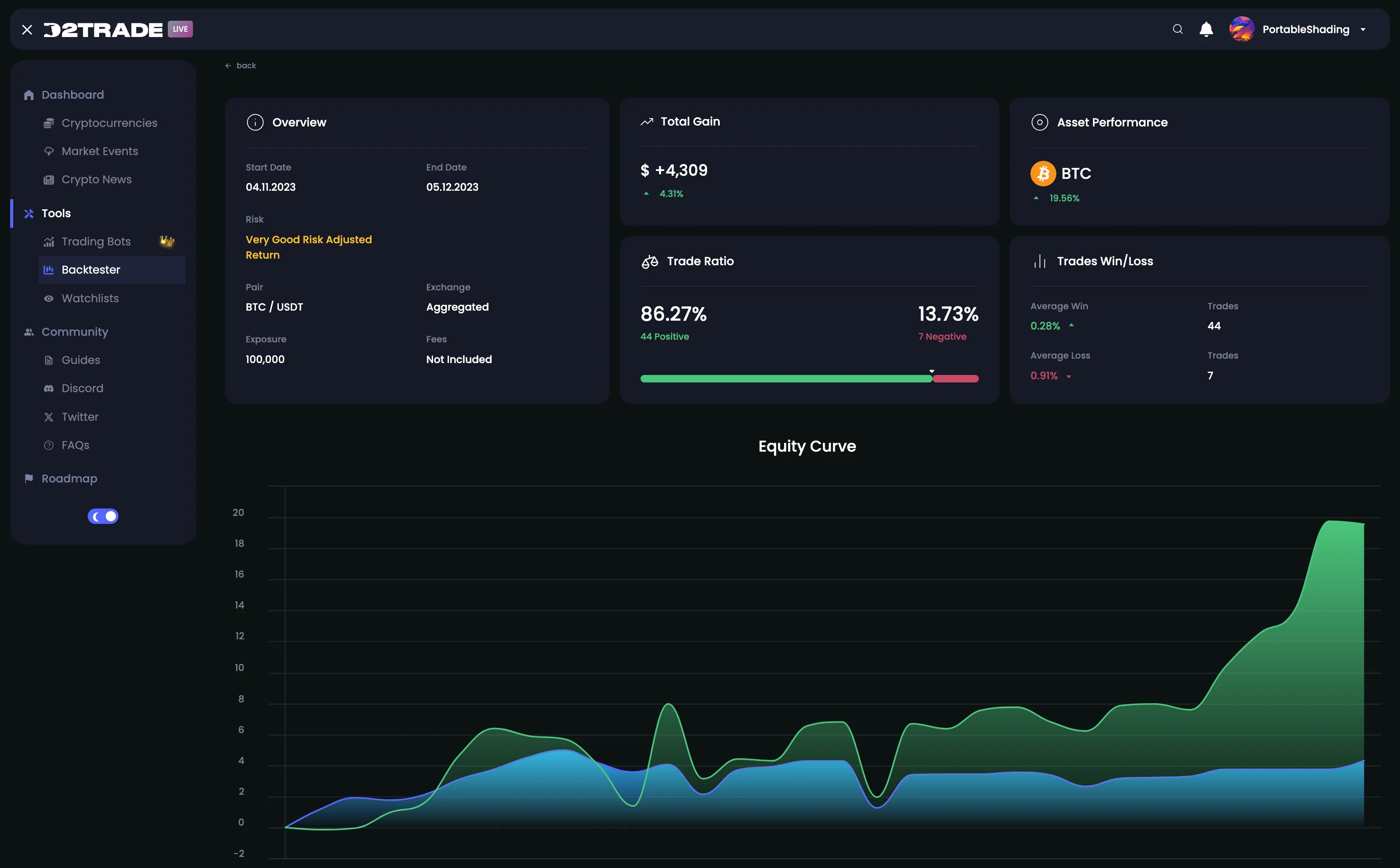Switch to the Dashboard menu item
1400x868 pixels.
point(72,94)
